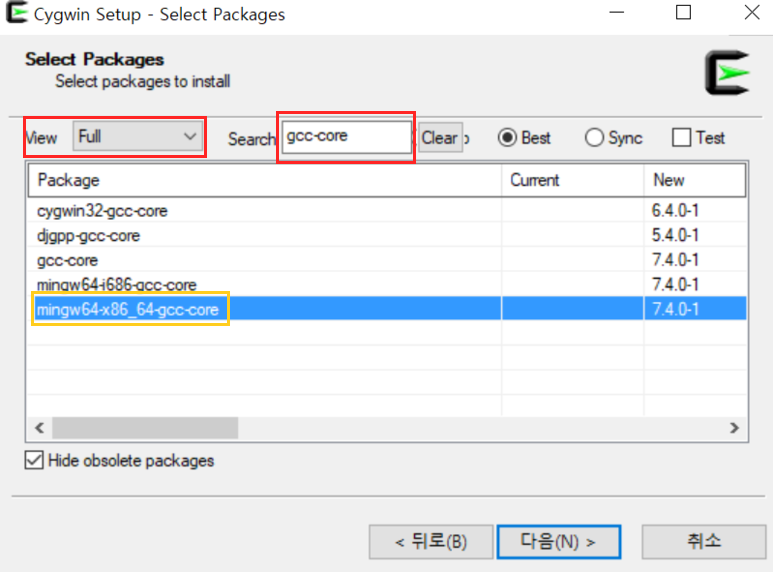Select the cygwin32-gcc-core package row
773x572 pixels.
click(386, 211)
